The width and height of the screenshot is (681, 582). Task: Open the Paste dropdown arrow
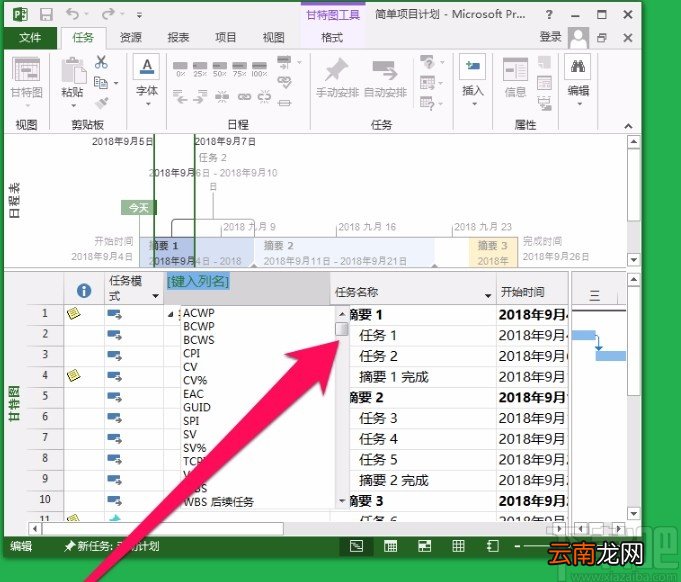coord(73,105)
